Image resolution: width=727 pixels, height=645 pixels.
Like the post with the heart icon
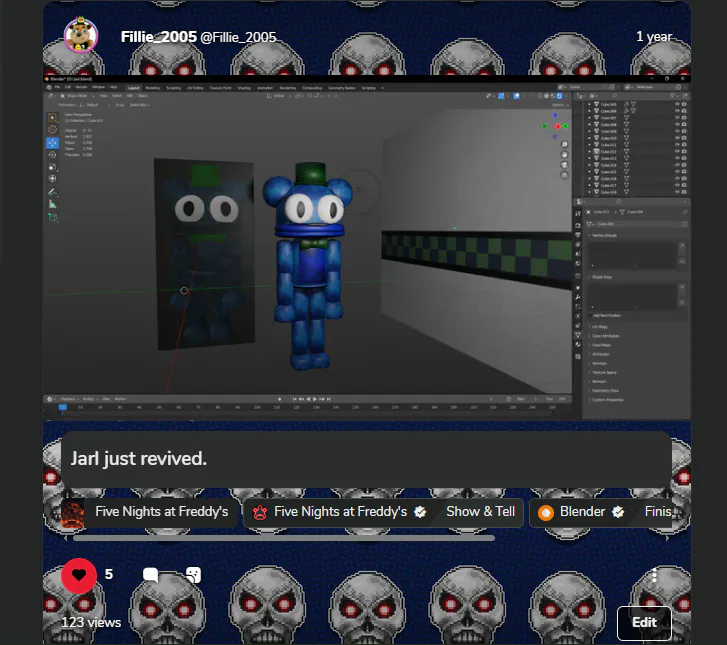79,575
